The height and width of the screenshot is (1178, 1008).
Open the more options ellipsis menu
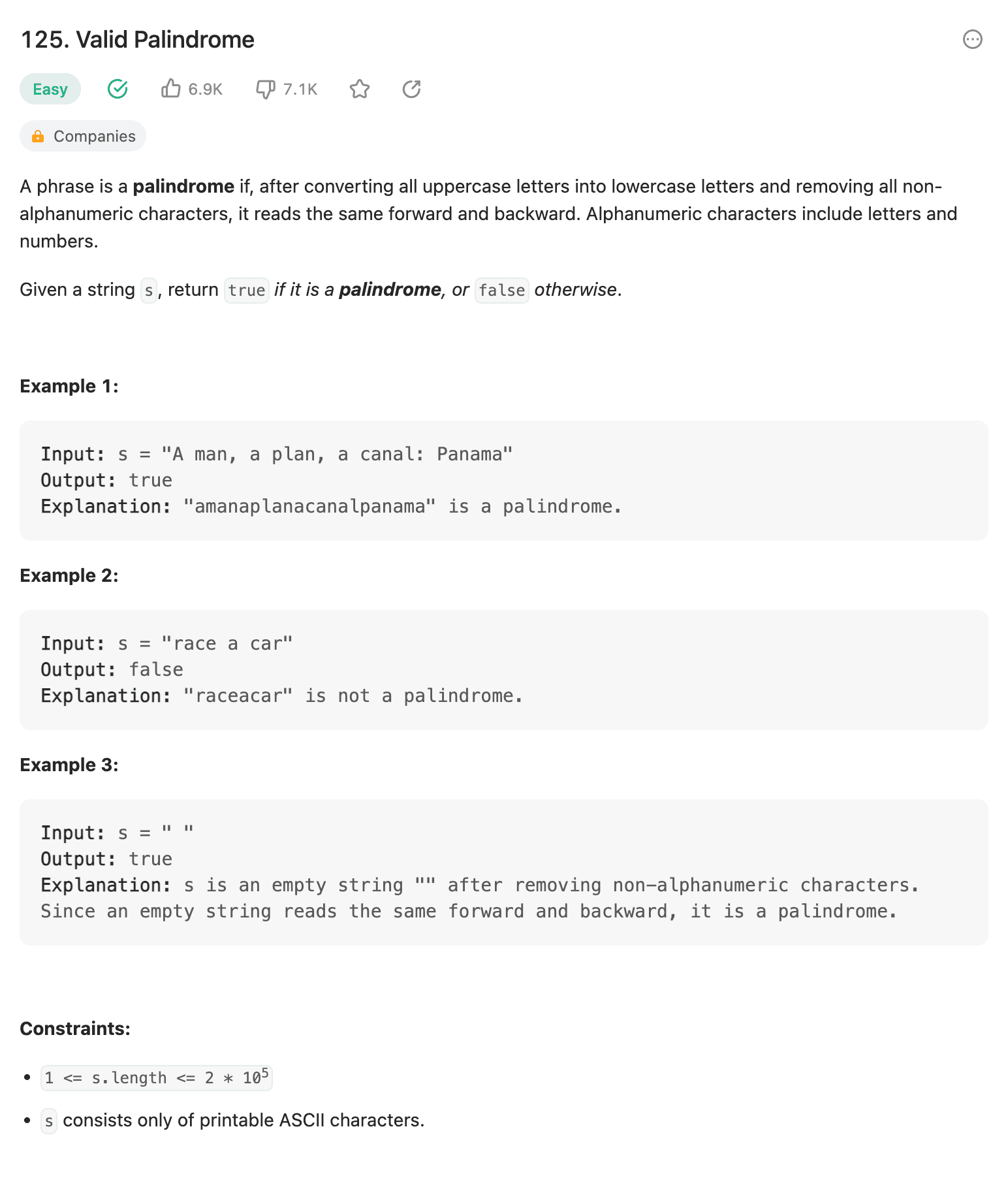[x=972, y=40]
